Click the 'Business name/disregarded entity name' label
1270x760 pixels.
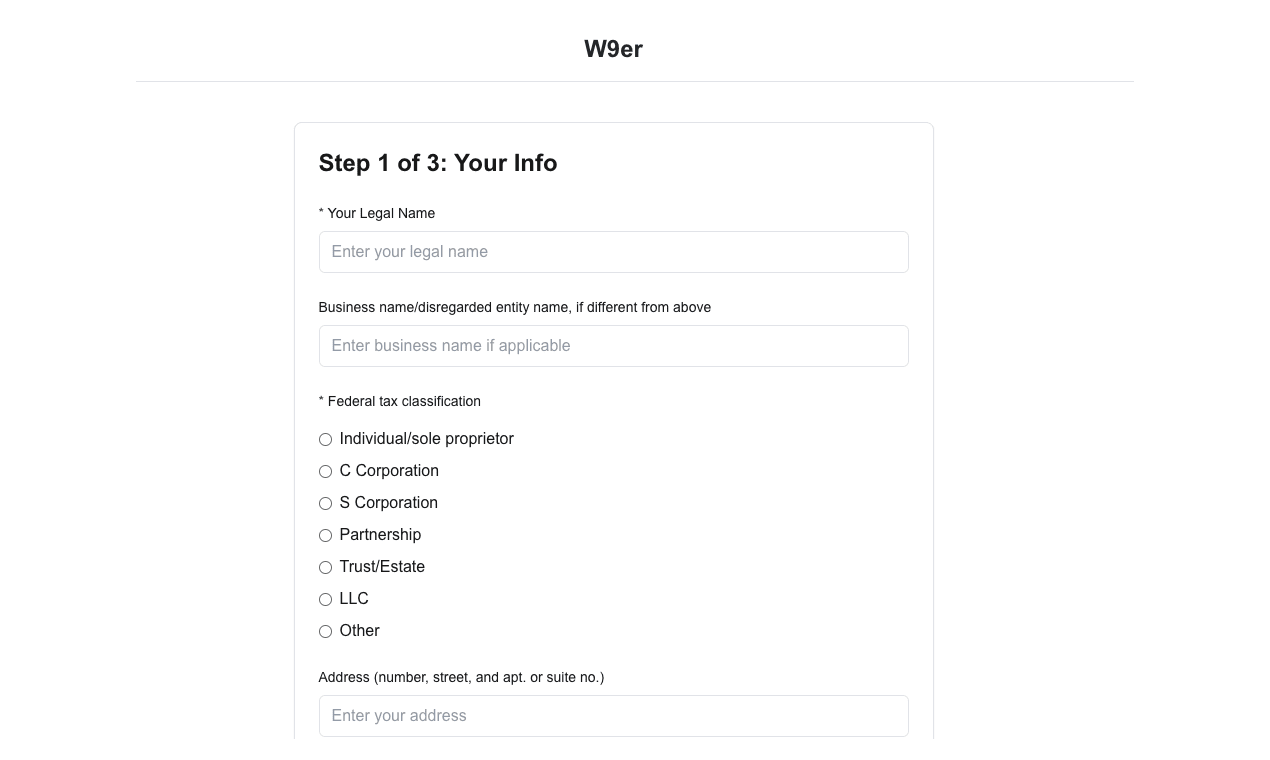coord(515,307)
